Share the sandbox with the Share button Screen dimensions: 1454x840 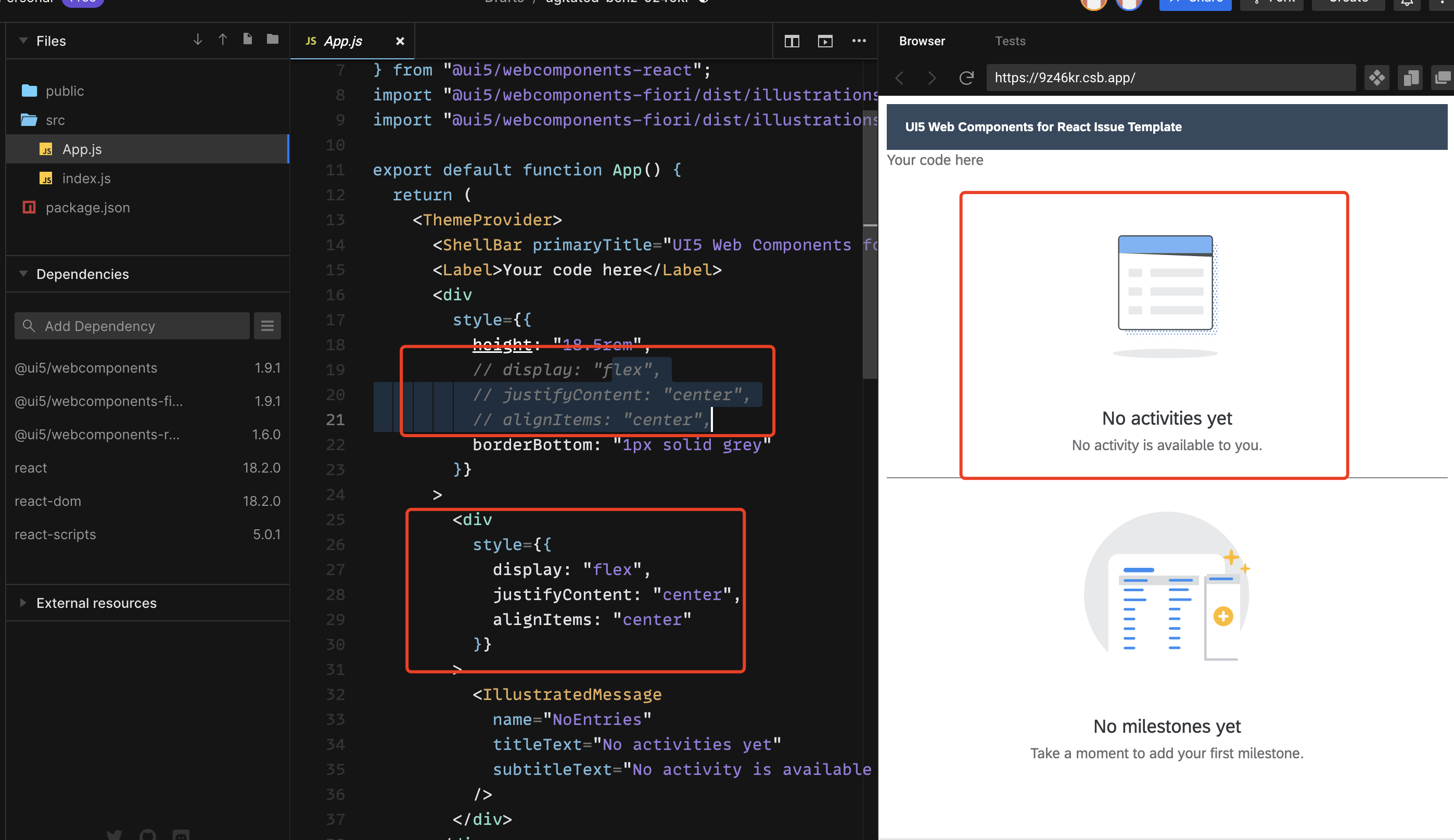[x=1195, y=2]
